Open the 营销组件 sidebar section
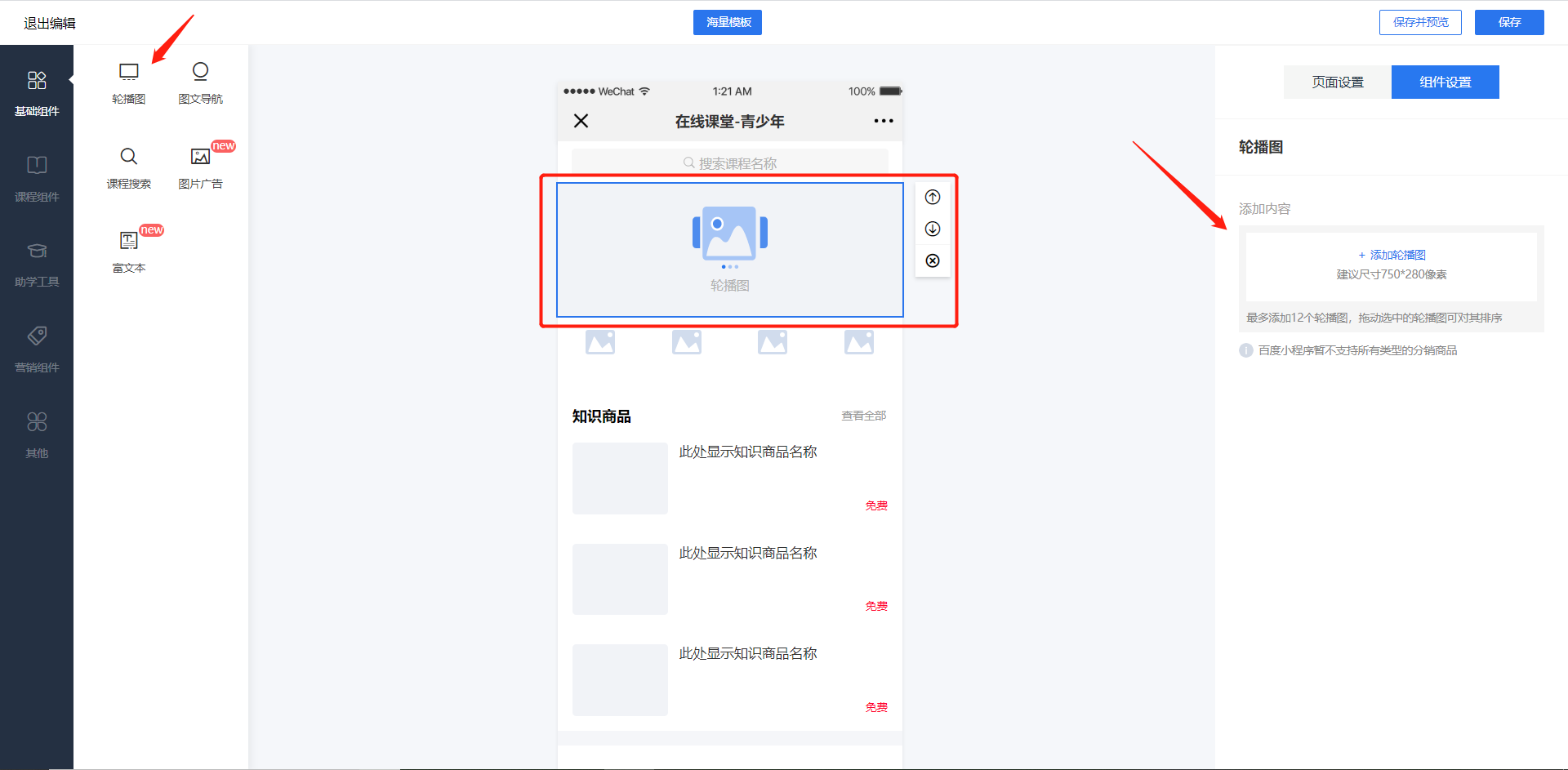The image size is (1568, 770). (37, 349)
